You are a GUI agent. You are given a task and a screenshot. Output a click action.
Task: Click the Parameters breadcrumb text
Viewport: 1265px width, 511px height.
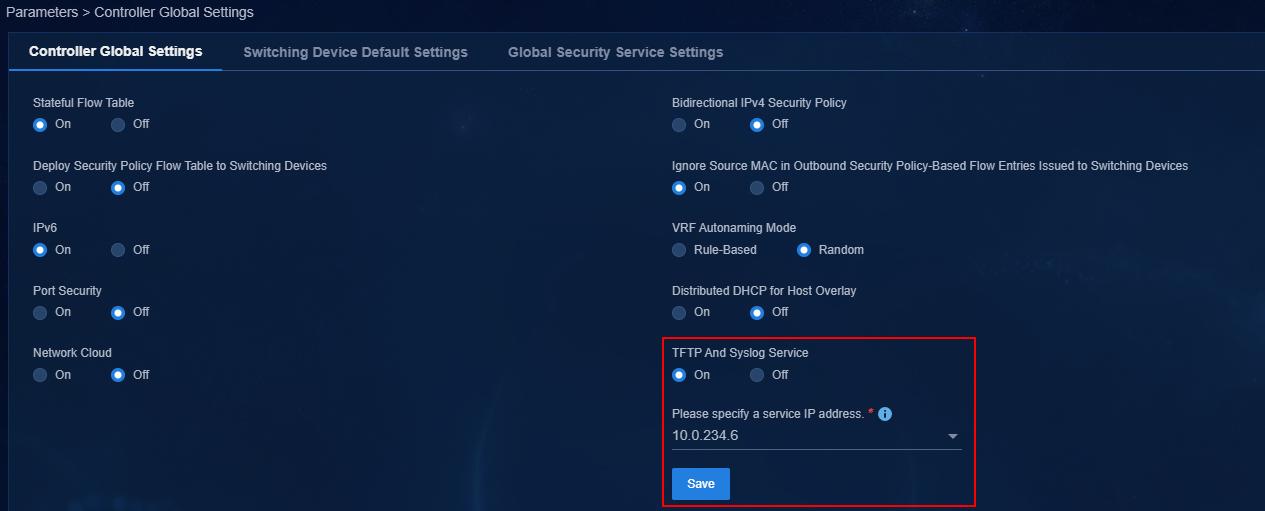click(42, 13)
